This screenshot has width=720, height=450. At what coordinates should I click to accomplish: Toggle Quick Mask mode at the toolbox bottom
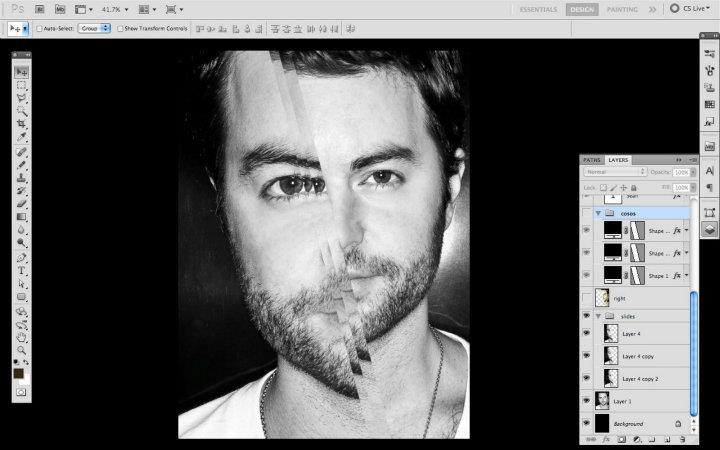coord(21,392)
